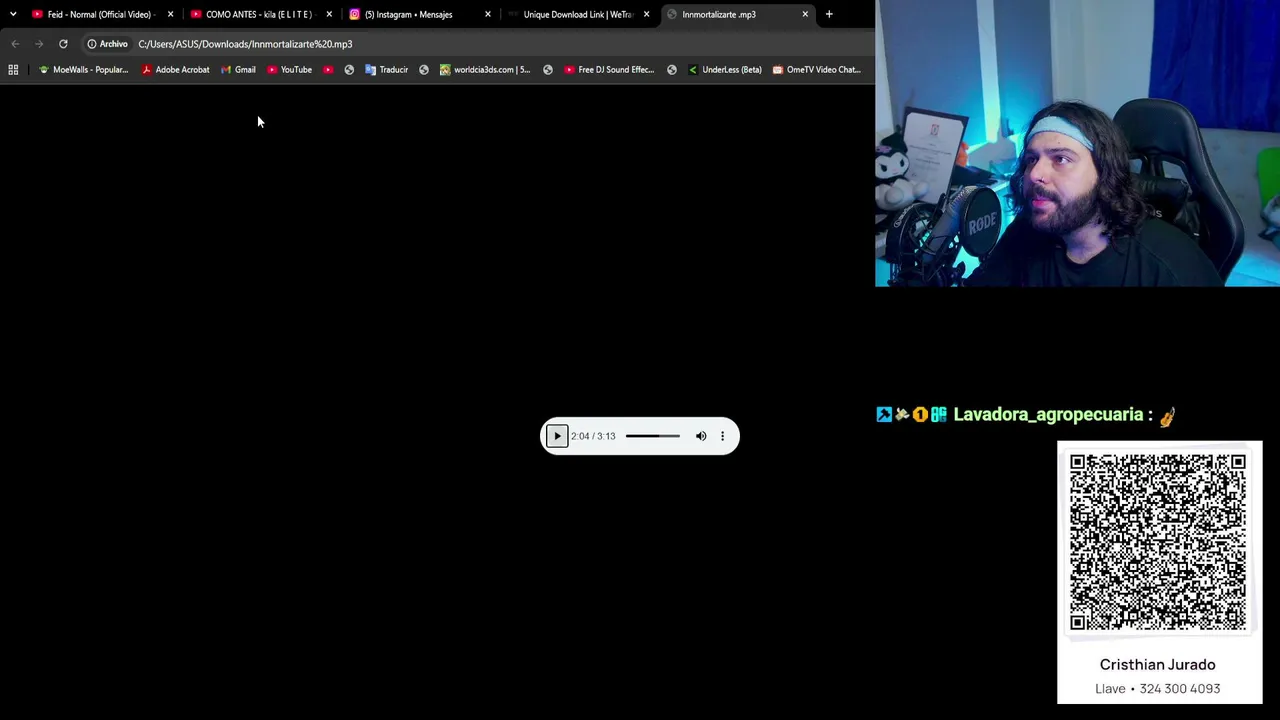Open the globe bookmark just before Traducir
Viewport: 1280px width, 720px height.
coord(349,70)
